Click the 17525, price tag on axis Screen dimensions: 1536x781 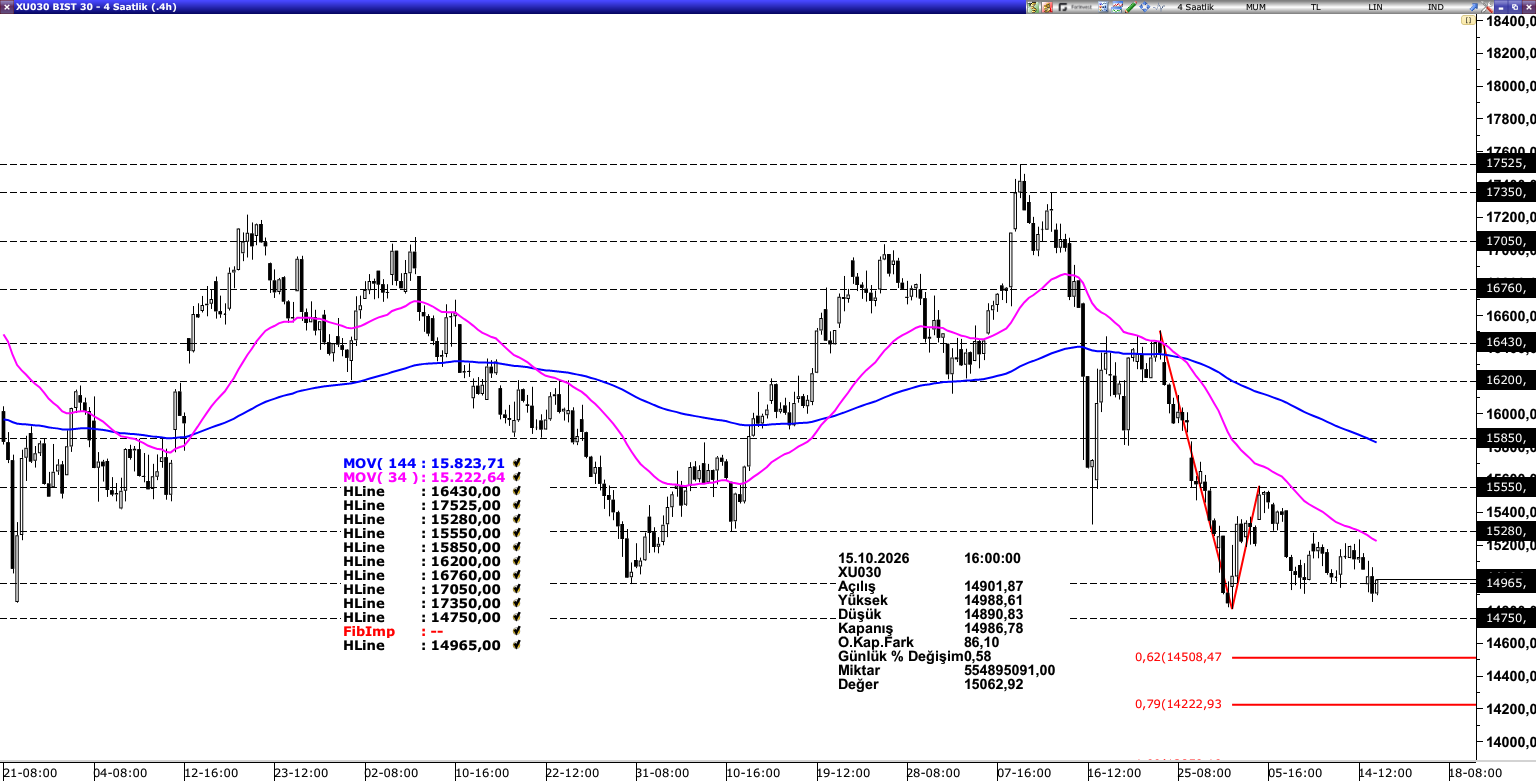[1506, 163]
